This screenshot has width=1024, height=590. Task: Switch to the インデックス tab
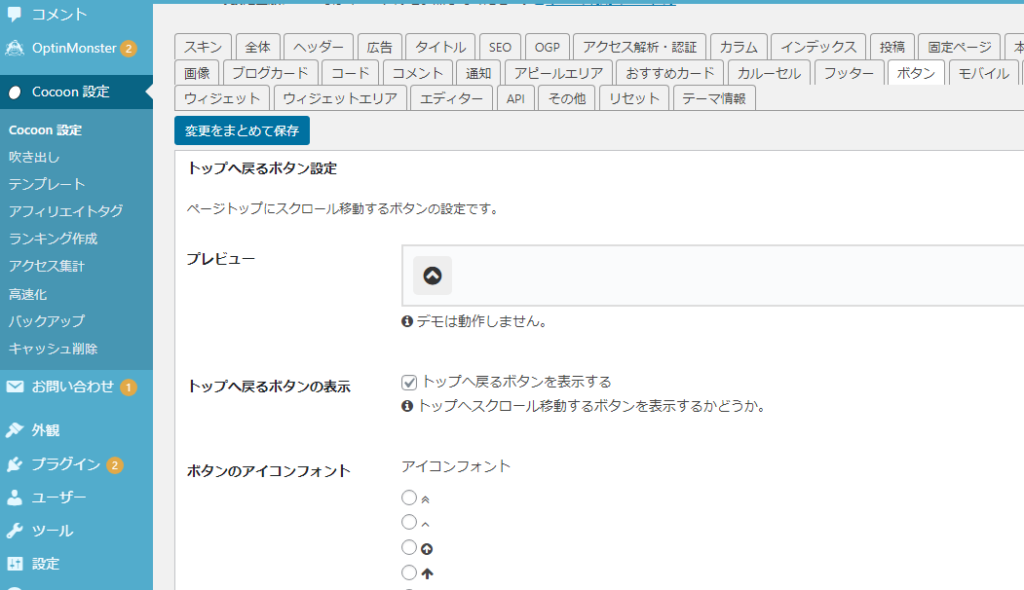point(818,47)
